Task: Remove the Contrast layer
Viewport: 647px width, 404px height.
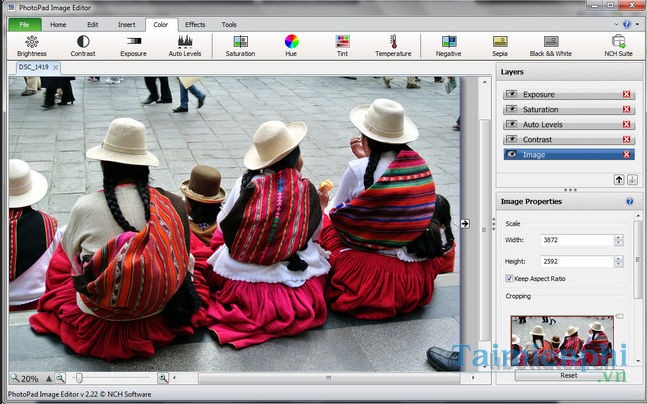Action: pos(626,139)
